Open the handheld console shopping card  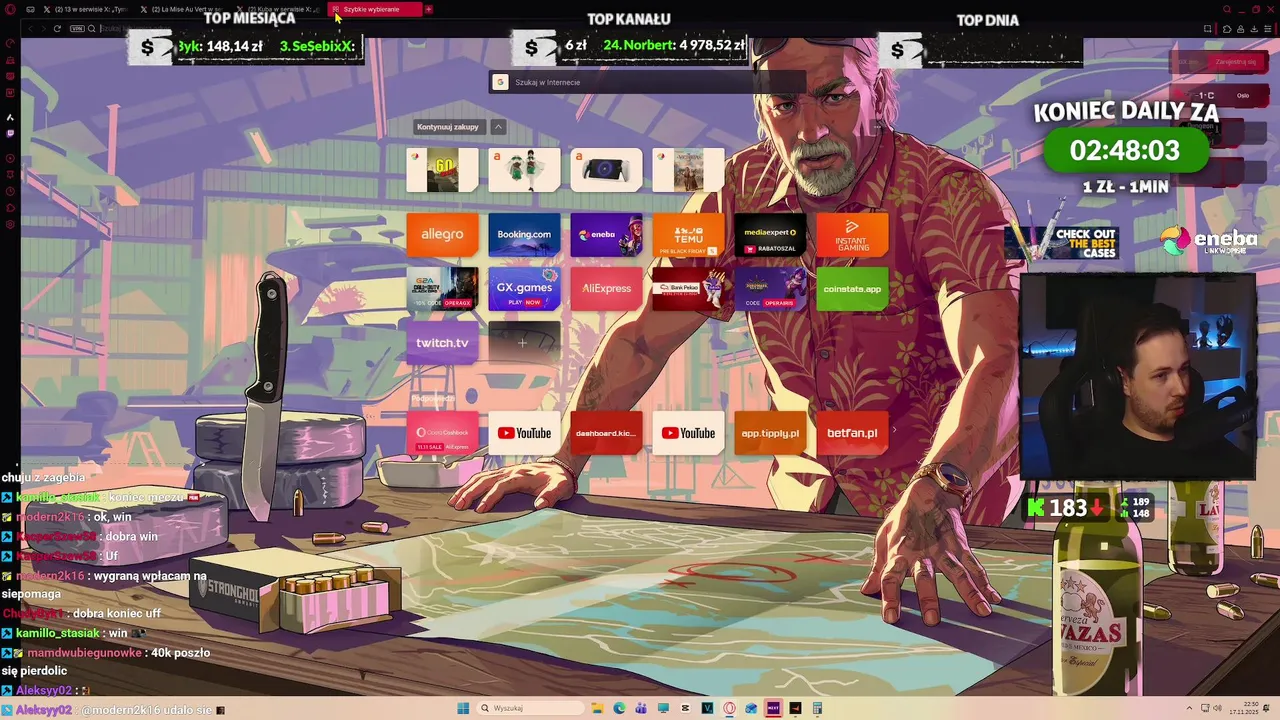606,170
